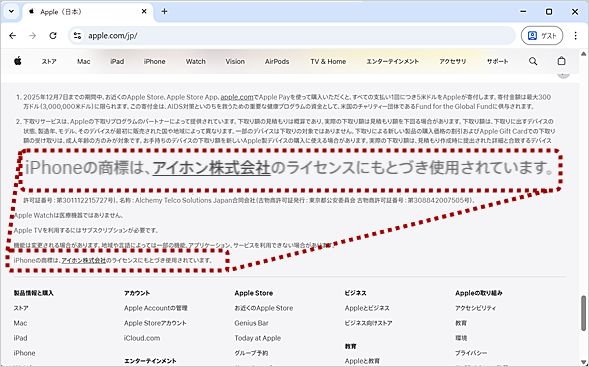Click the Apple Store column heading
The height and width of the screenshot is (367, 589).
coord(254,293)
